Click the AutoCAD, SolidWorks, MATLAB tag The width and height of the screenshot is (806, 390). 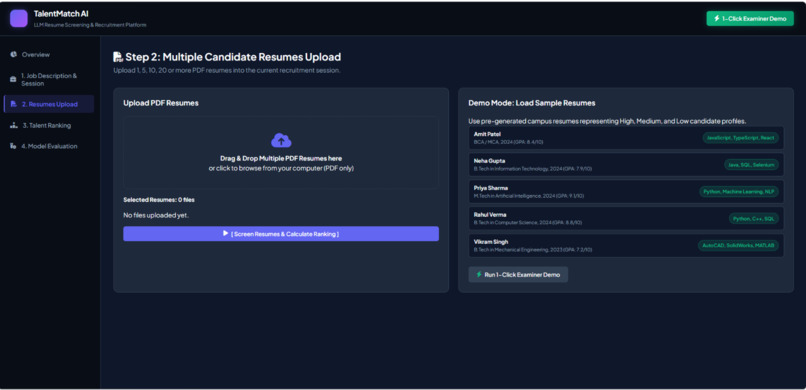tap(738, 246)
